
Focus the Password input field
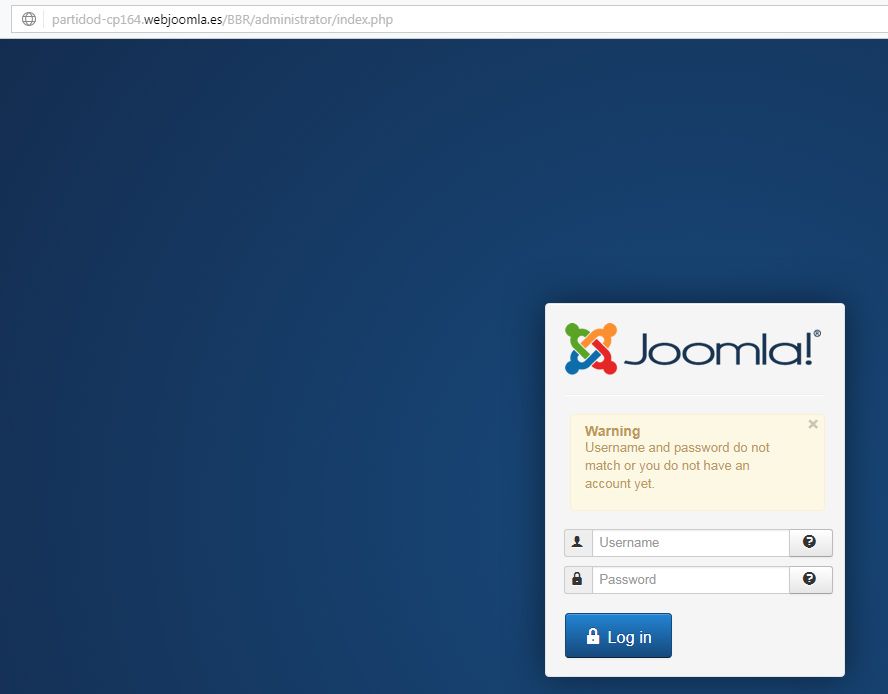(690, 580)
